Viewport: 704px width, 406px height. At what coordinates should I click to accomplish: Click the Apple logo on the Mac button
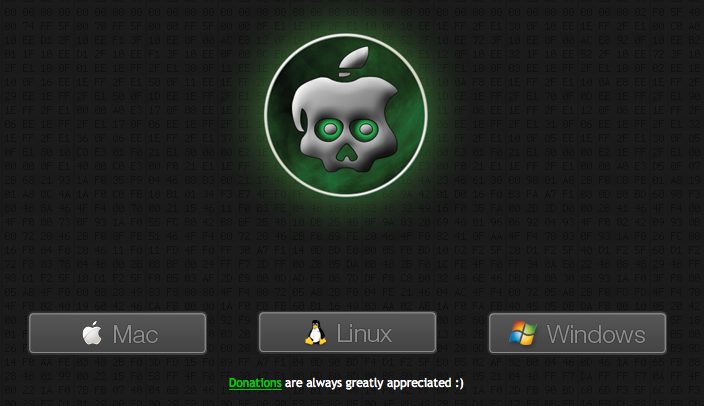(x=92, y=333)
